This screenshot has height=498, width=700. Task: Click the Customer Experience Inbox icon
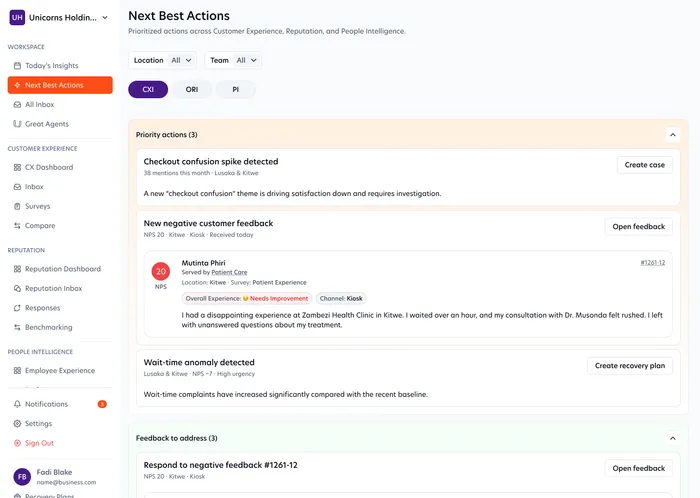[x=17, y=187]
